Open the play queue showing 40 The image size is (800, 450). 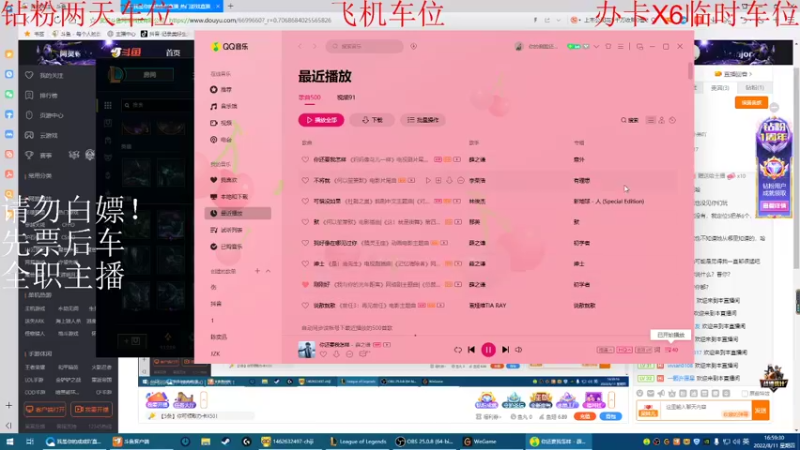pyautogui.click(x=671, y=350)
